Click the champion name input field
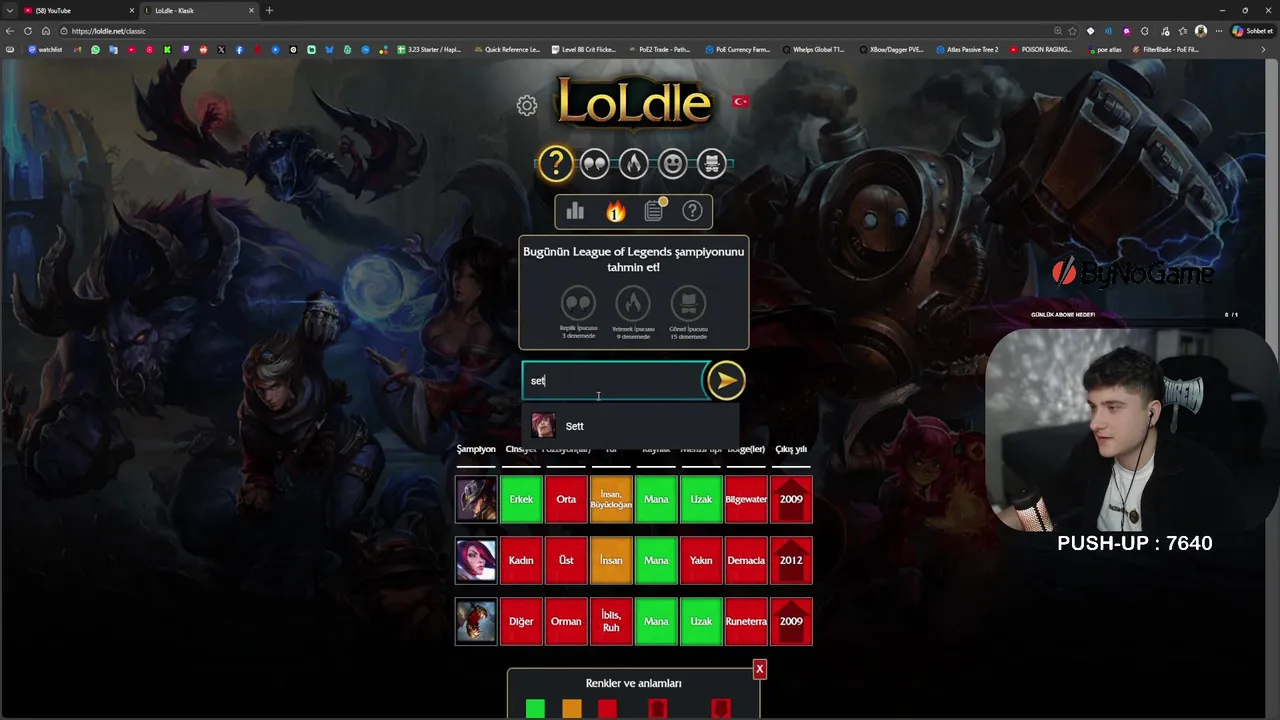 click(x=614, y=381)
